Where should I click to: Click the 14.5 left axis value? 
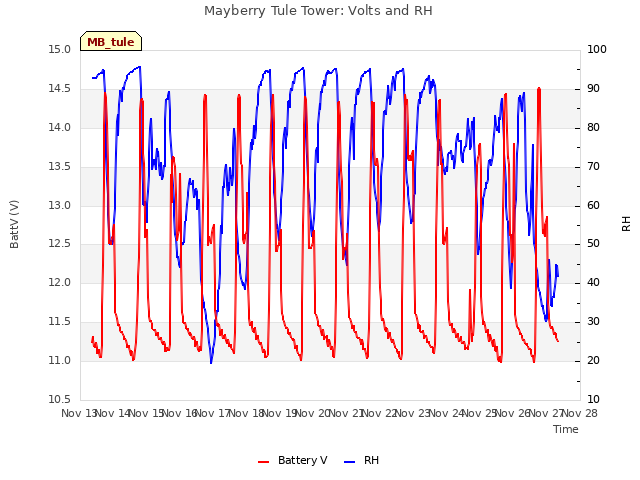59,89
